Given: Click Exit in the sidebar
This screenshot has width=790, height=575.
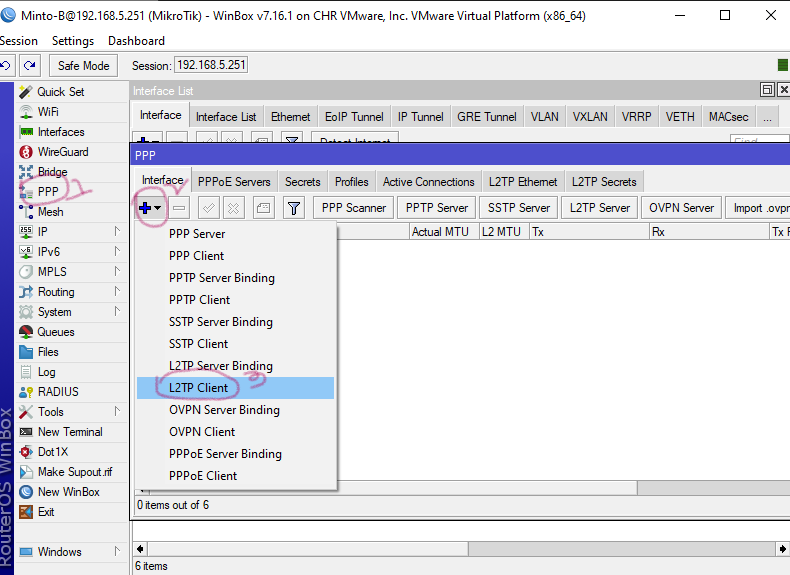Looking at the screenshot, I should [x=72, y=512].
